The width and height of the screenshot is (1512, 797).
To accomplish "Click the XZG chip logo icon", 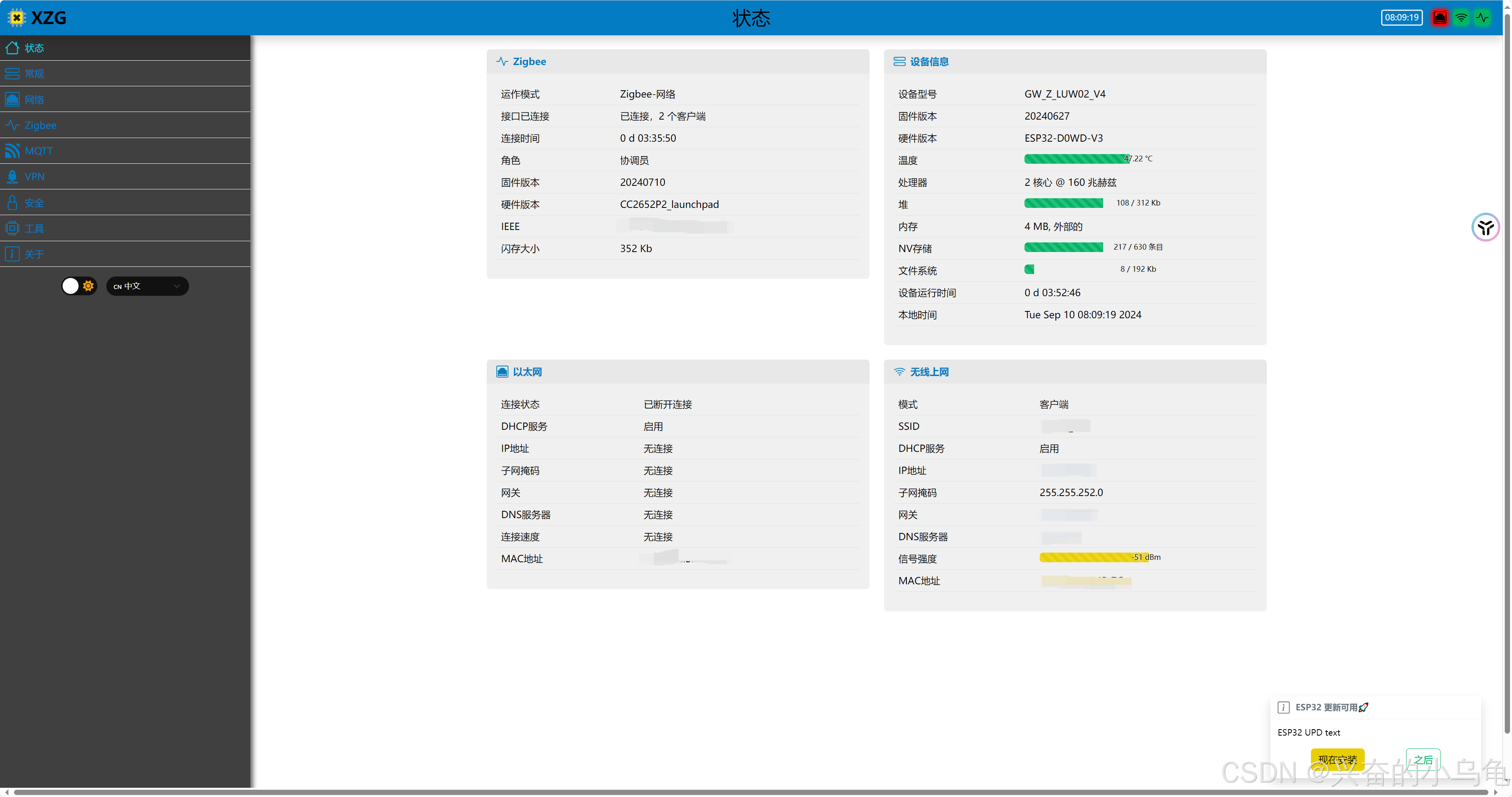I will (x=17, y=18).
